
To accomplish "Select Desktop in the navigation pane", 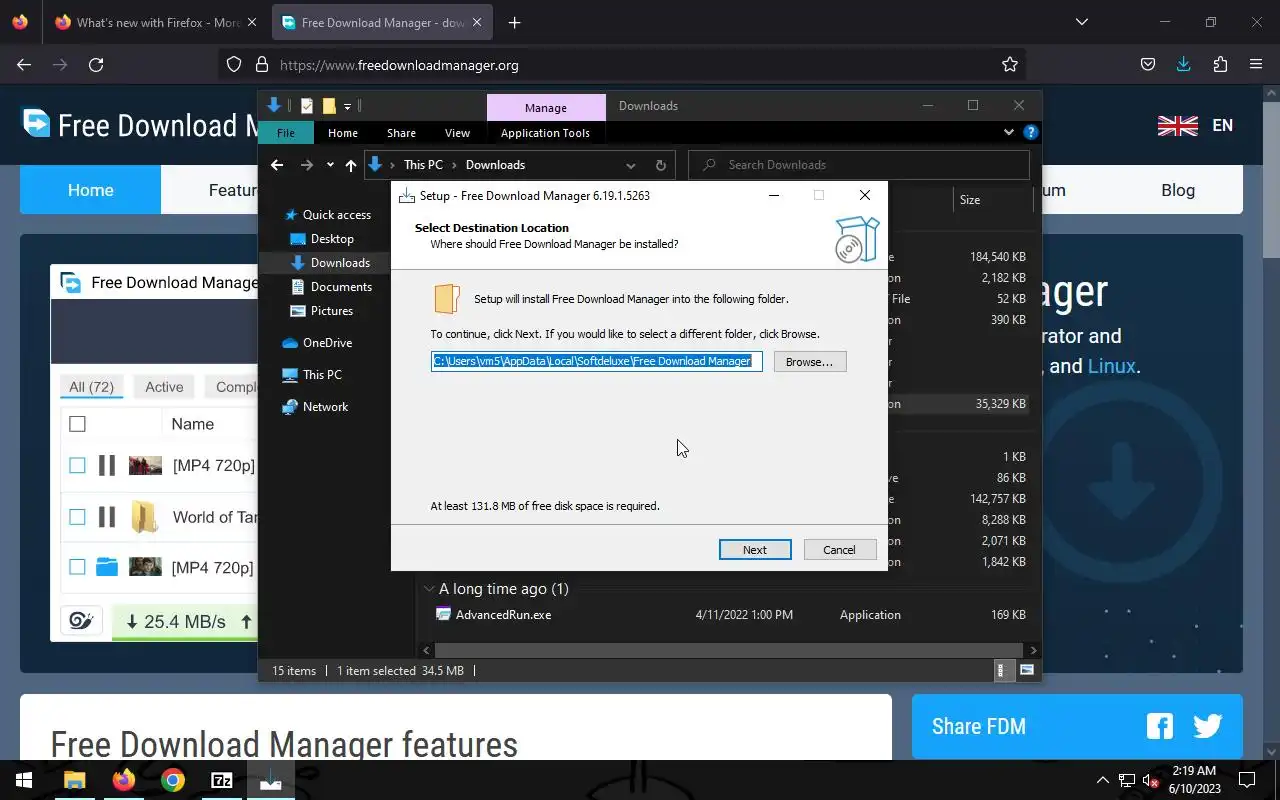I will 332,239.
